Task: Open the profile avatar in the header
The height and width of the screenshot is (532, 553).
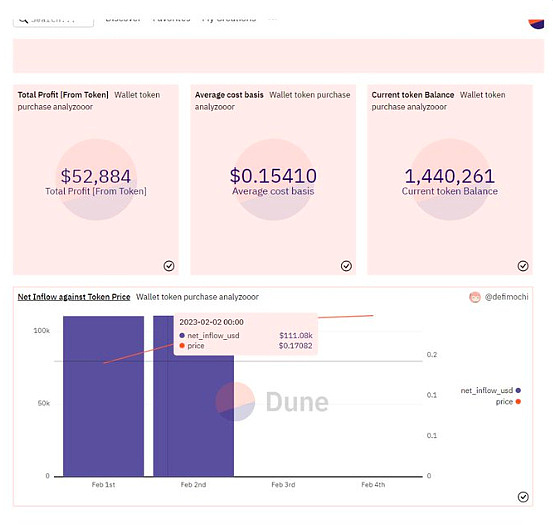Action: pos(536,23)
